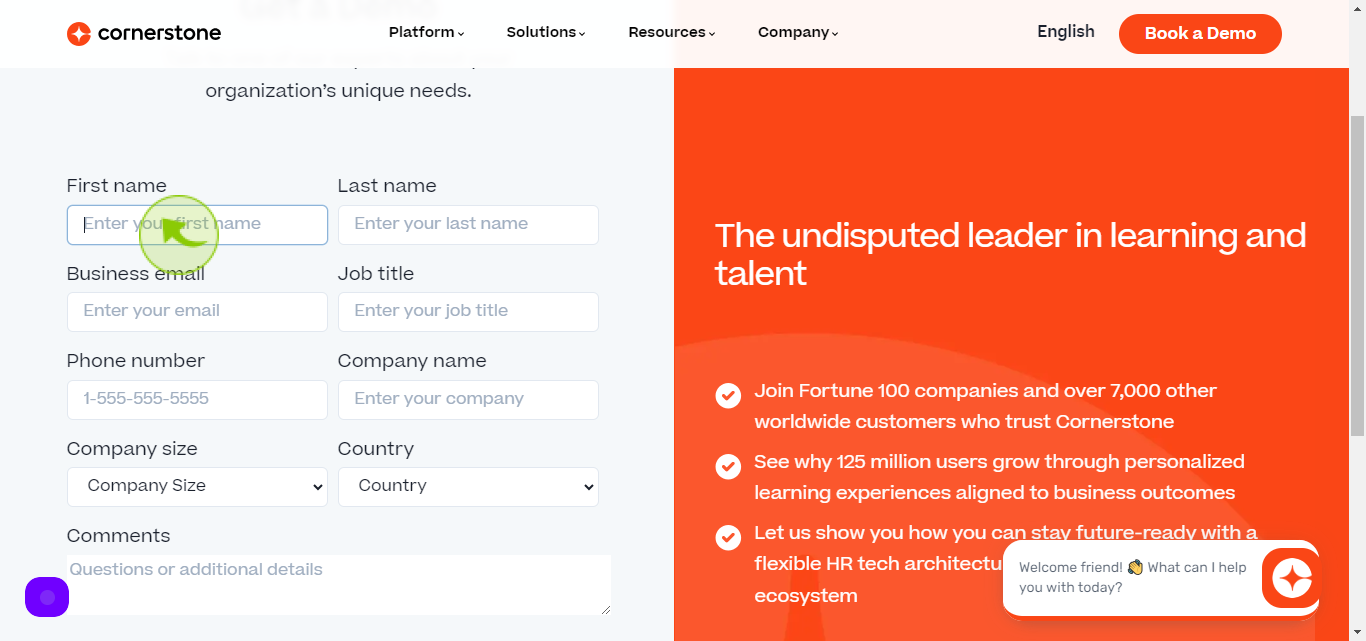Click the Comments text area
This screenshot has width=1366, height=641.
(x=339, y=585)
